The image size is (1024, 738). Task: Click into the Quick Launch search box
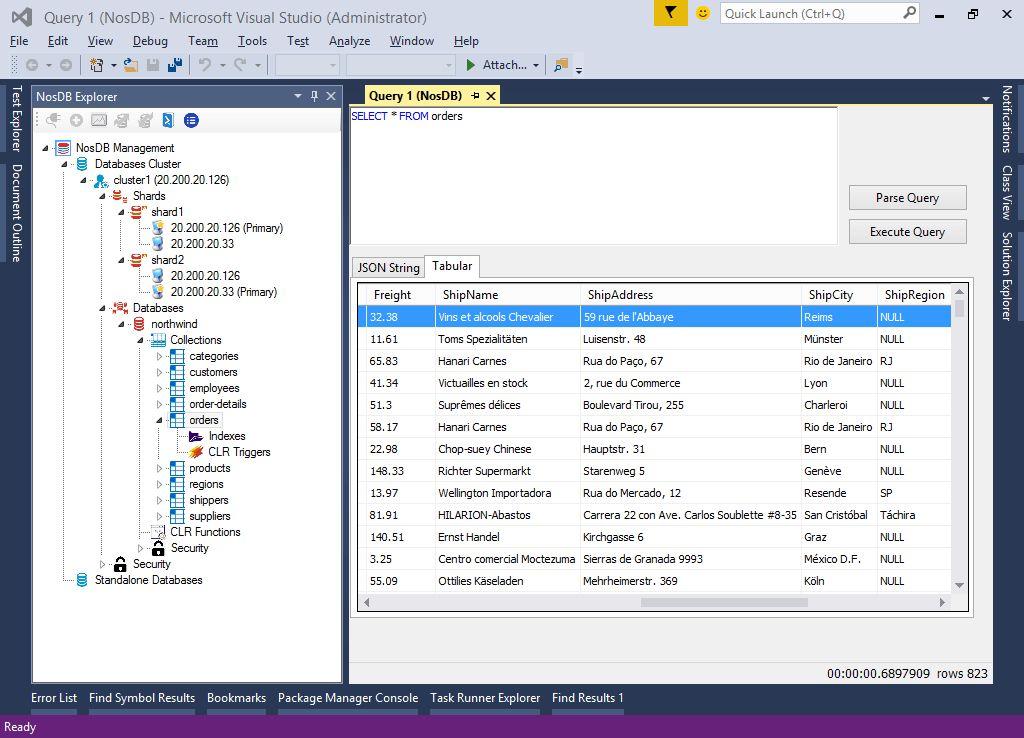(x=811, y=14)
